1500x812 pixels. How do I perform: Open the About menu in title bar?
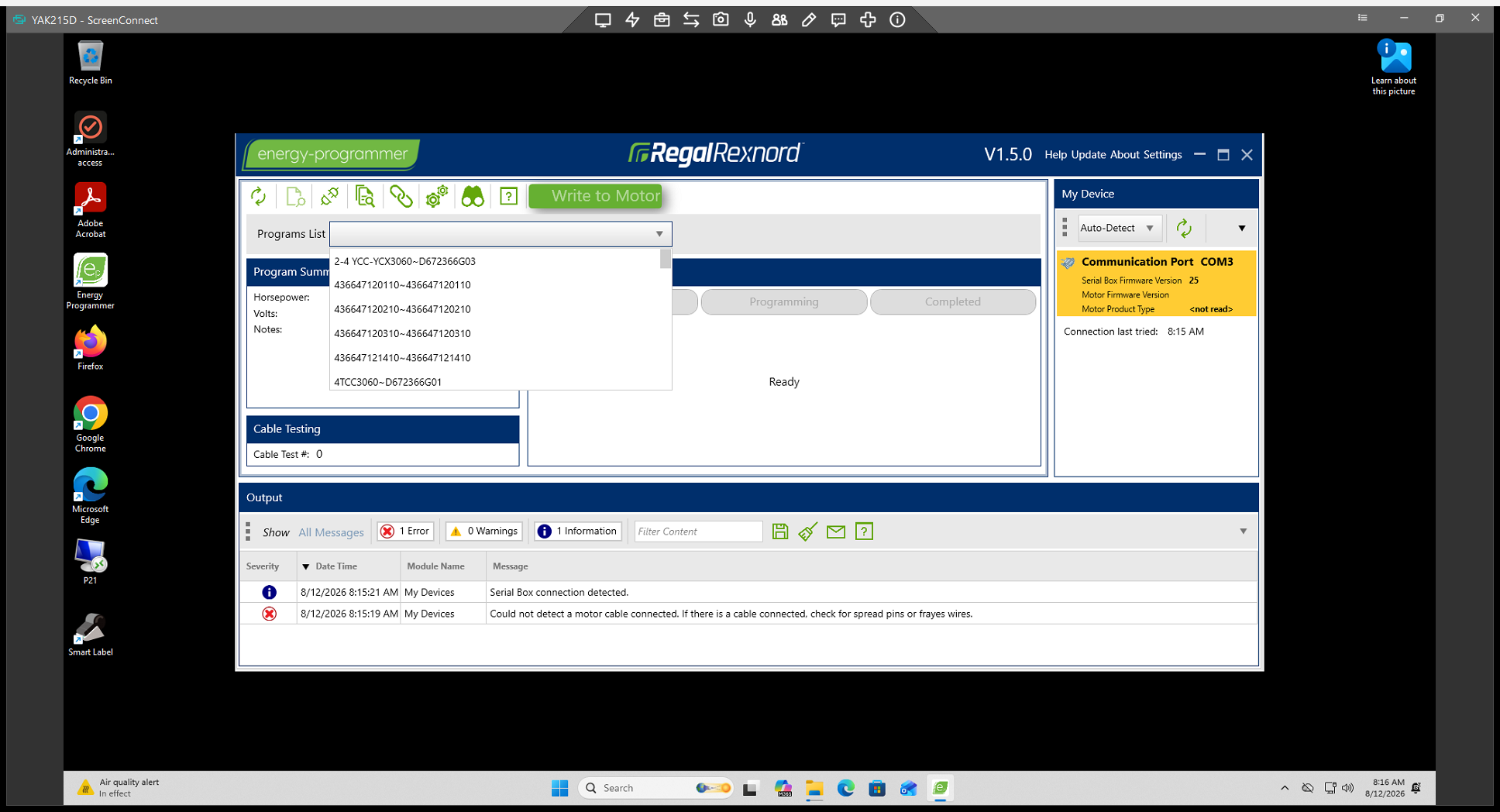[1124, 155]
